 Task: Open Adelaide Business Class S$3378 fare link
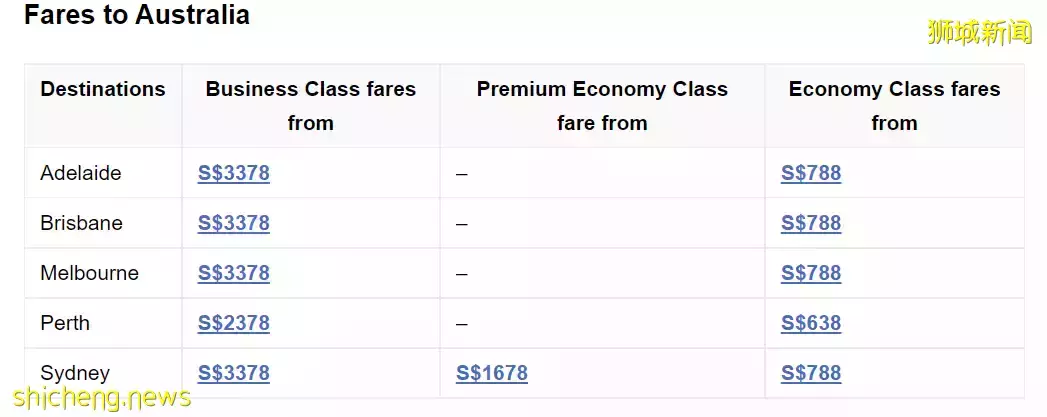pos(233,173)
